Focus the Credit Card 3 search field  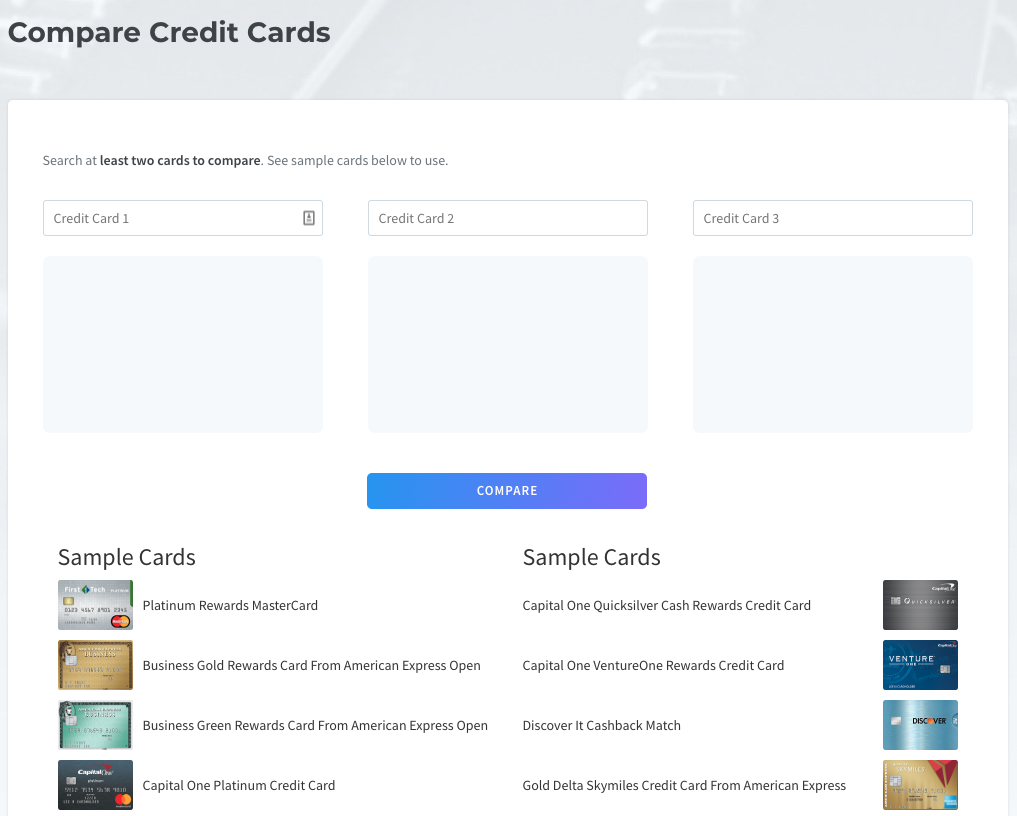point(833,218)
